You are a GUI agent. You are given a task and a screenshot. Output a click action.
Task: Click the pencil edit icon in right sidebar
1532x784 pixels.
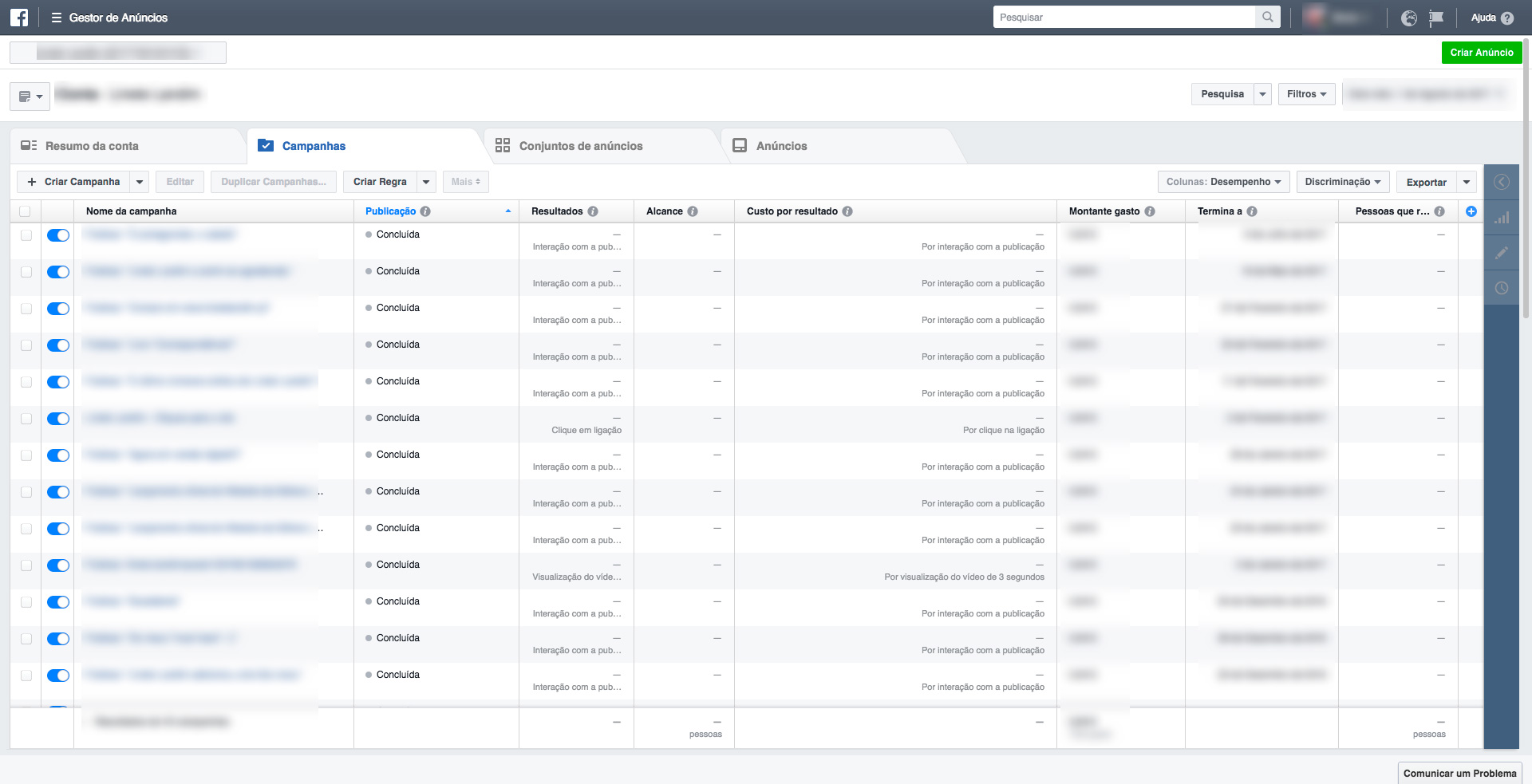coord(1502,253)
